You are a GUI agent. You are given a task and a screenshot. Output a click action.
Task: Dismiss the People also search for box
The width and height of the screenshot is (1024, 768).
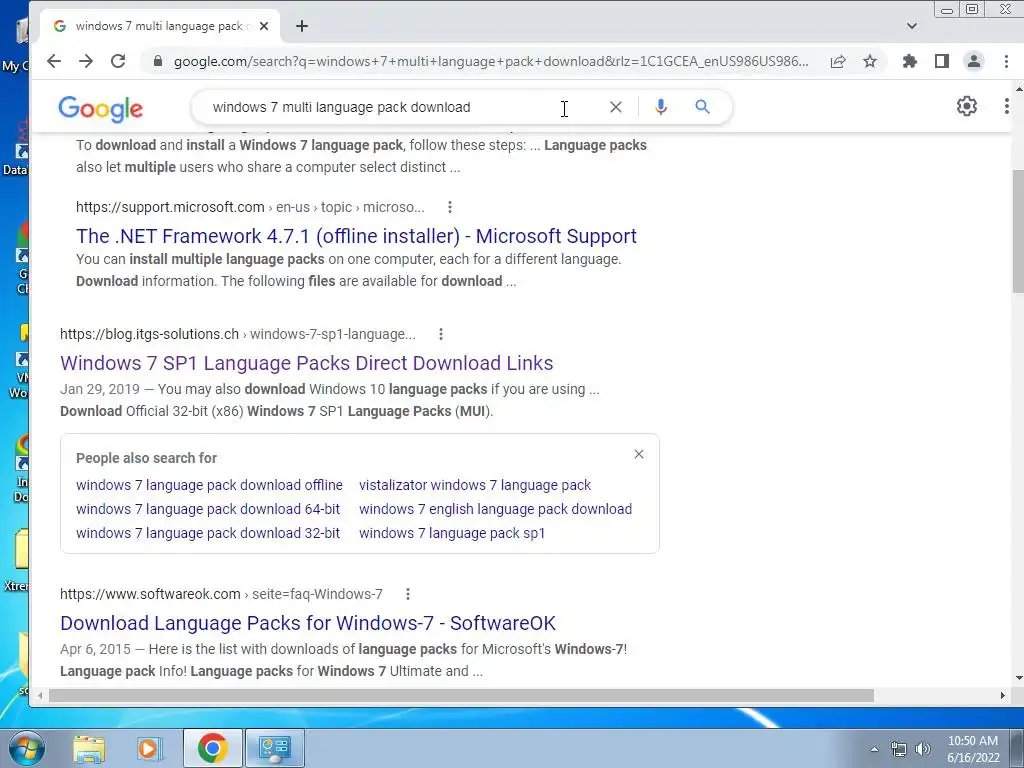(x=639, y=455)
